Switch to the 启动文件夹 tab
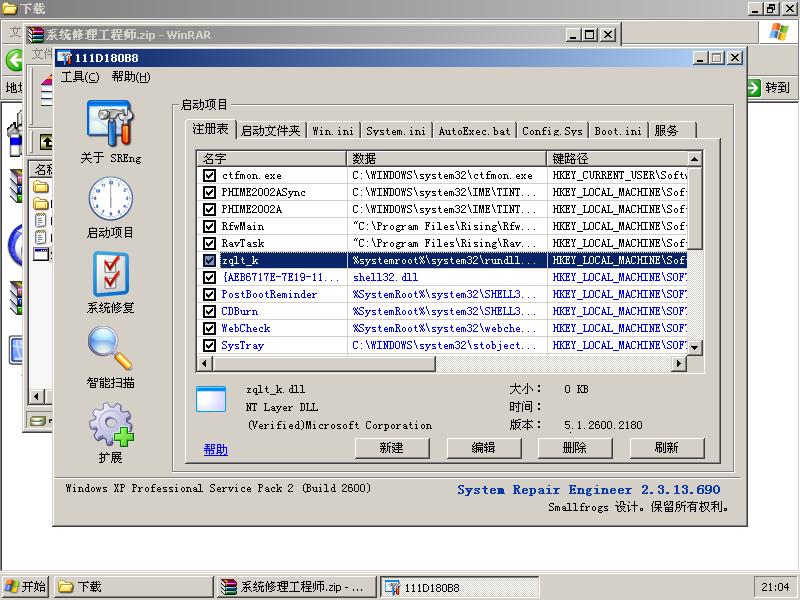The image size is (800, 600). [x=270, y=131]
